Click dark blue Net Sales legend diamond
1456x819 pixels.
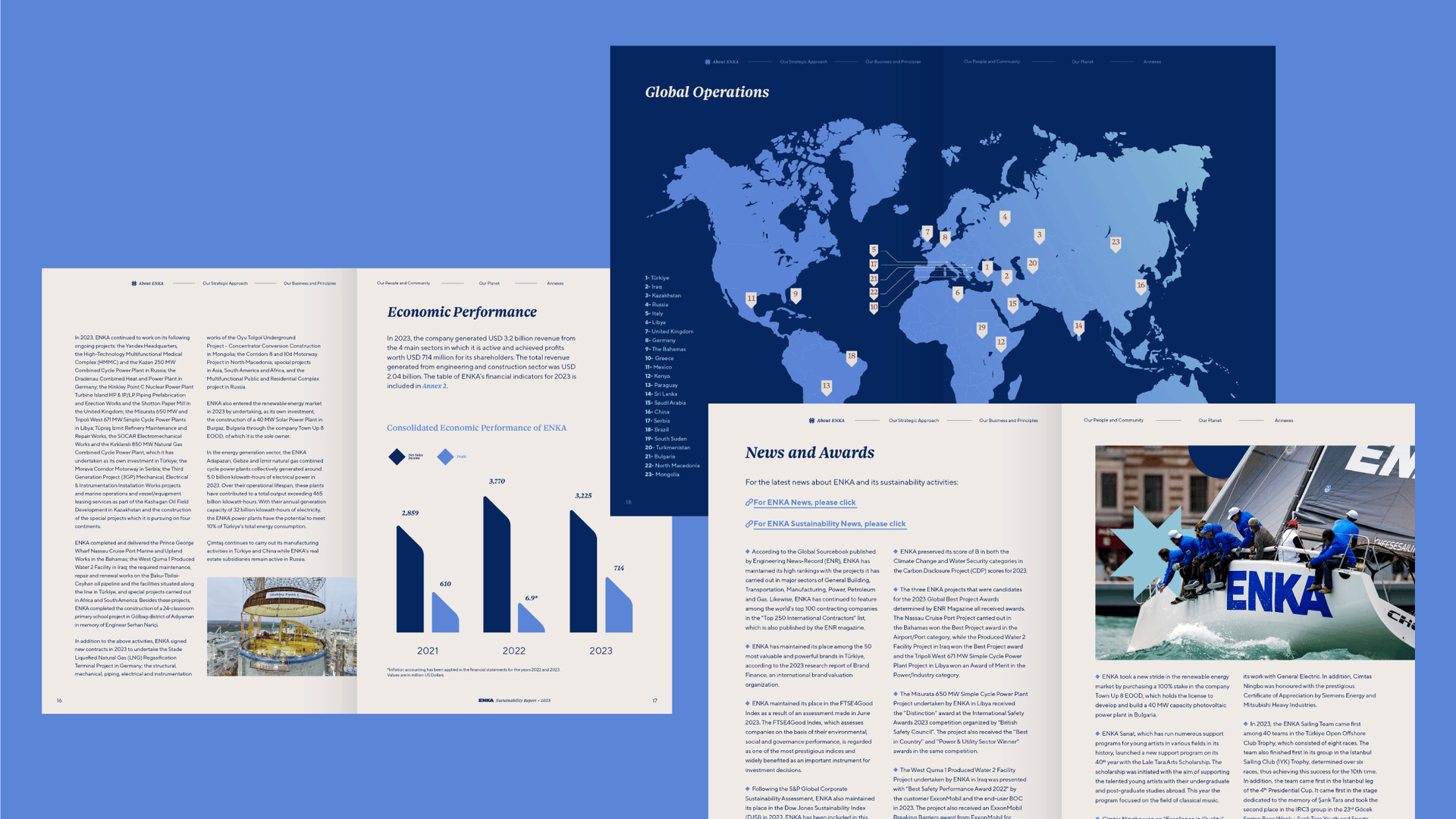tap(397, 457)
